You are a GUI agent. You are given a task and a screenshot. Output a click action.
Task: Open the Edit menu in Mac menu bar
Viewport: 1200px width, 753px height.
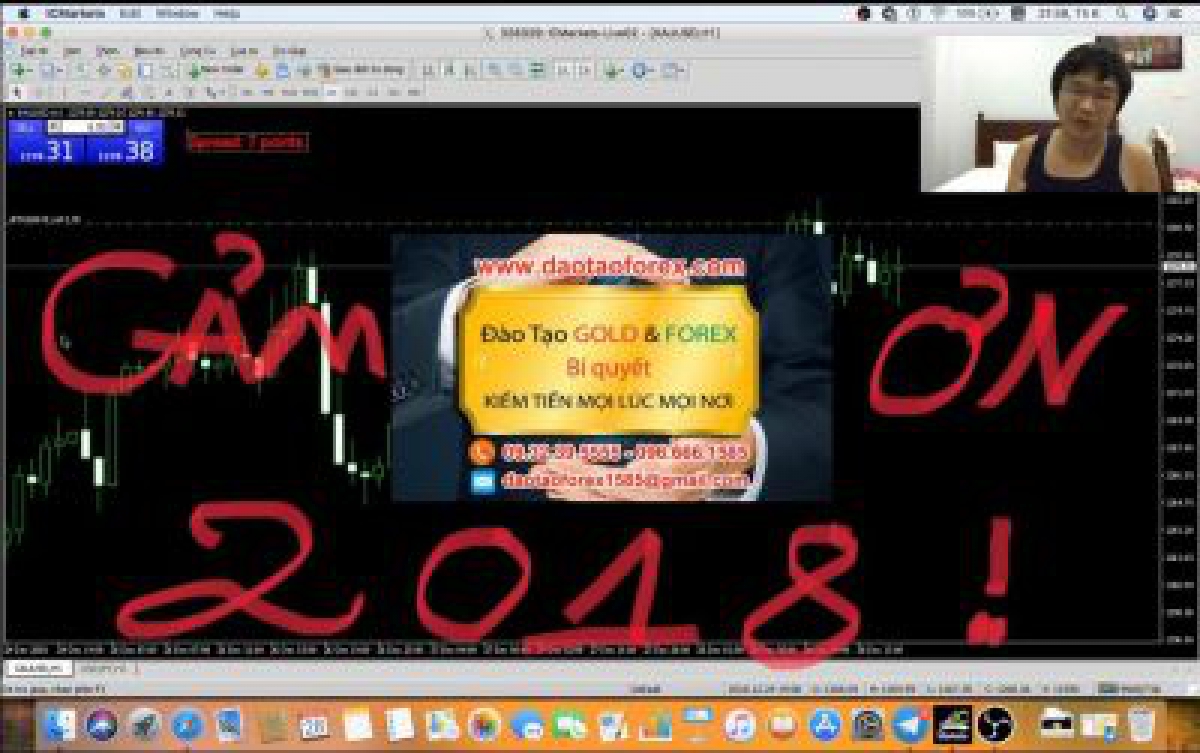(130, 14)
